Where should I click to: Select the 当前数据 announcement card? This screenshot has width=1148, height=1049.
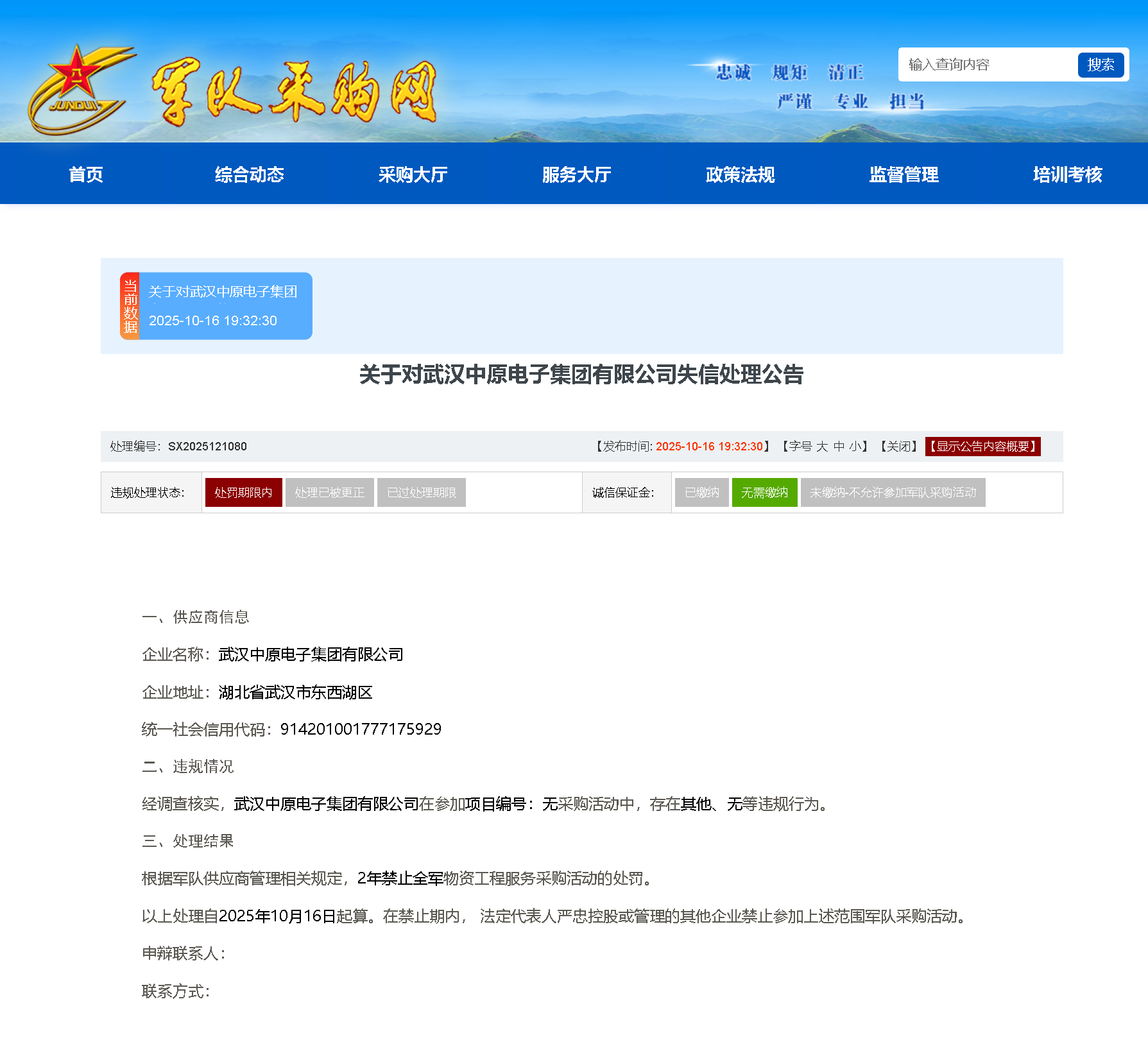(x=216, y=306)
